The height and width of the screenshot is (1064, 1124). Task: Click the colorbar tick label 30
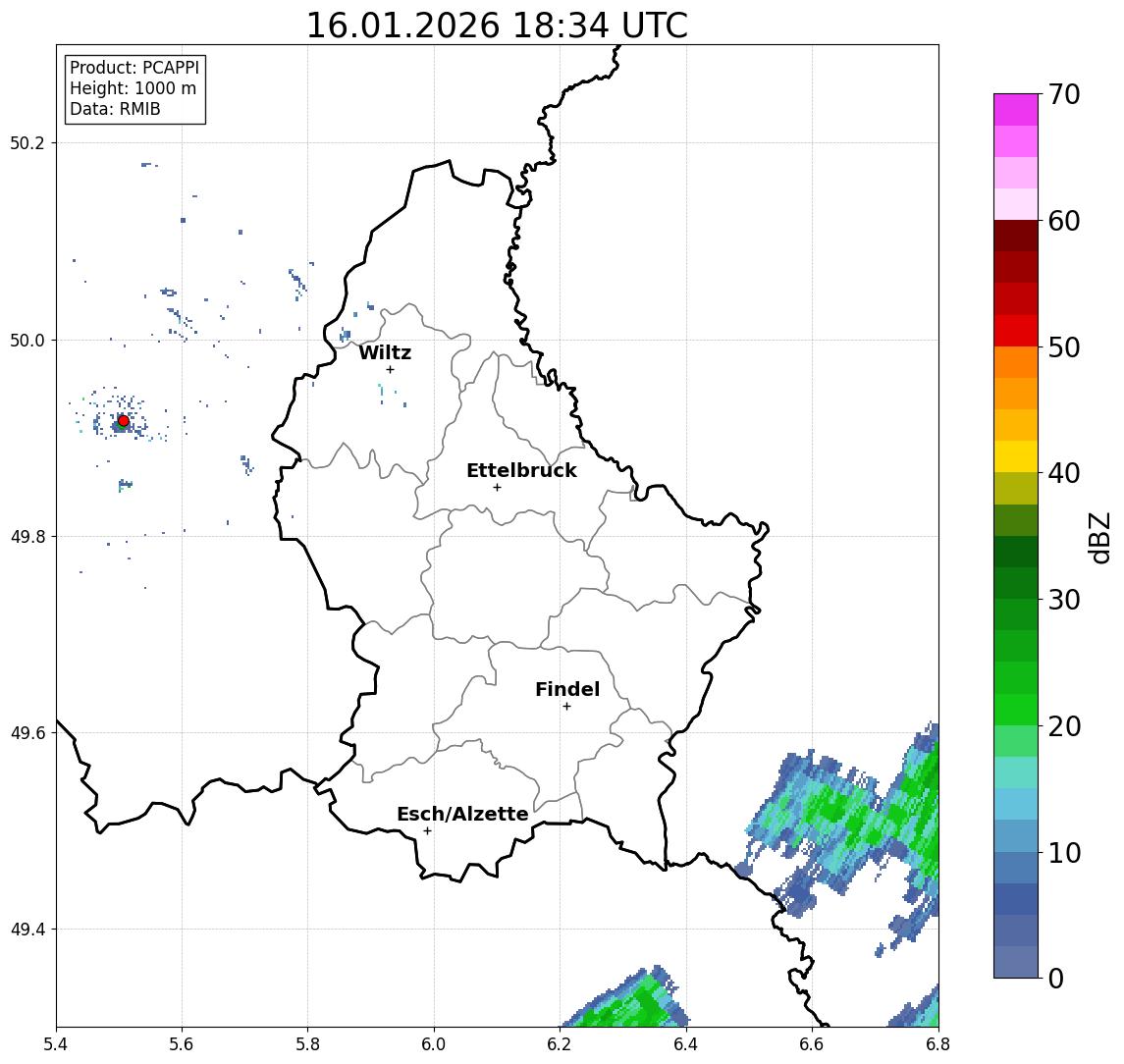pos(1064,600)
